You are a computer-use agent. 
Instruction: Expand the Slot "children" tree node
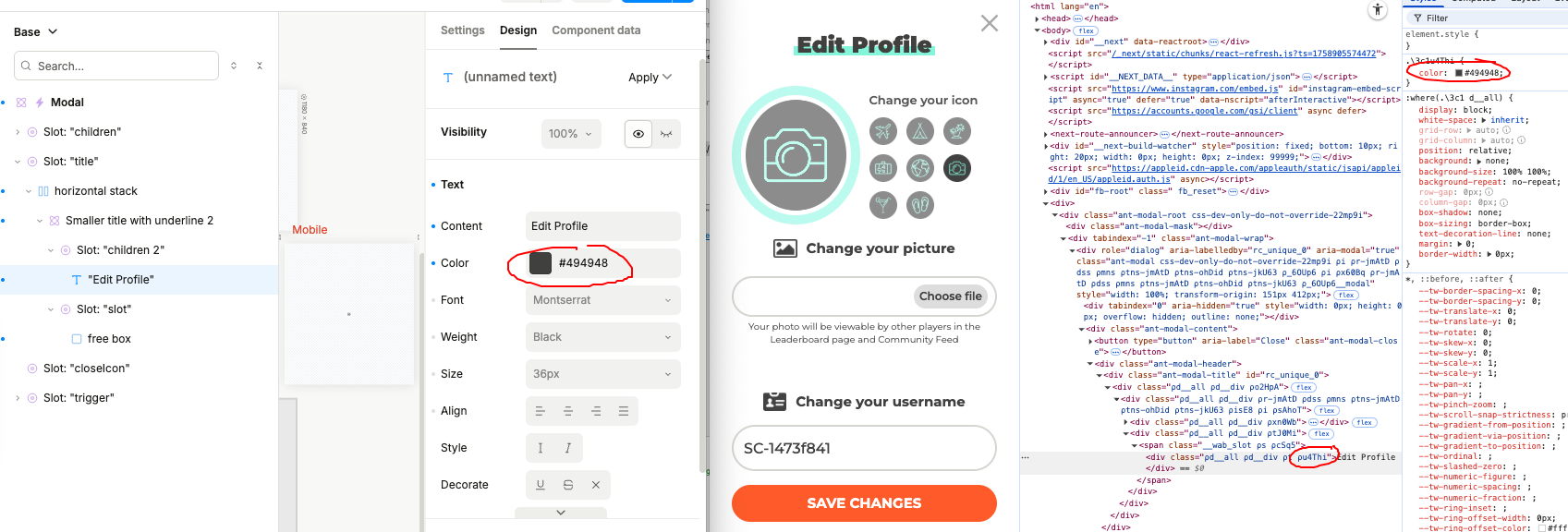(18, 132)
